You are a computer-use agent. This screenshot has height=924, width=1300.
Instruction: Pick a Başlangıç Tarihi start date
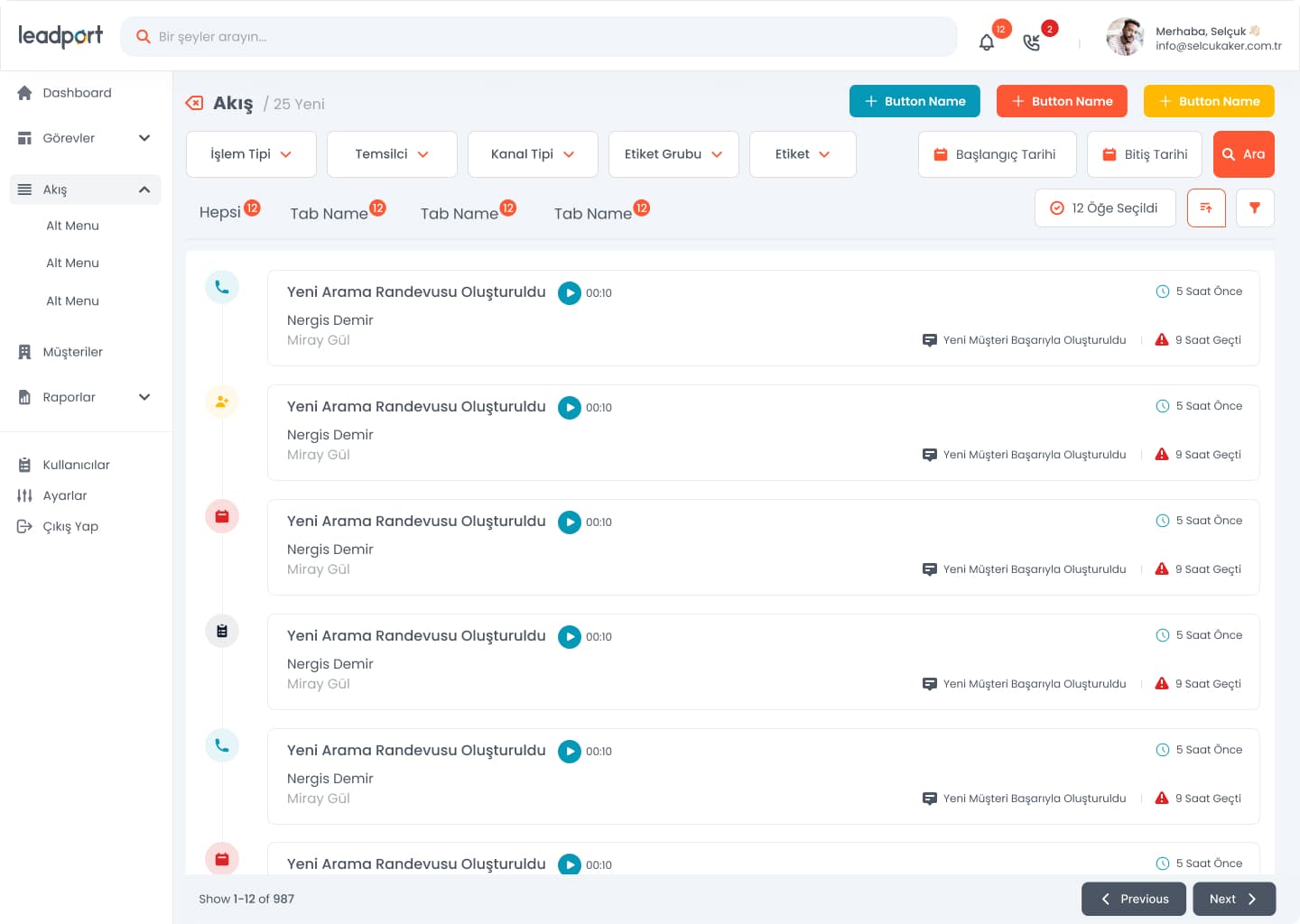click(998, 154)
